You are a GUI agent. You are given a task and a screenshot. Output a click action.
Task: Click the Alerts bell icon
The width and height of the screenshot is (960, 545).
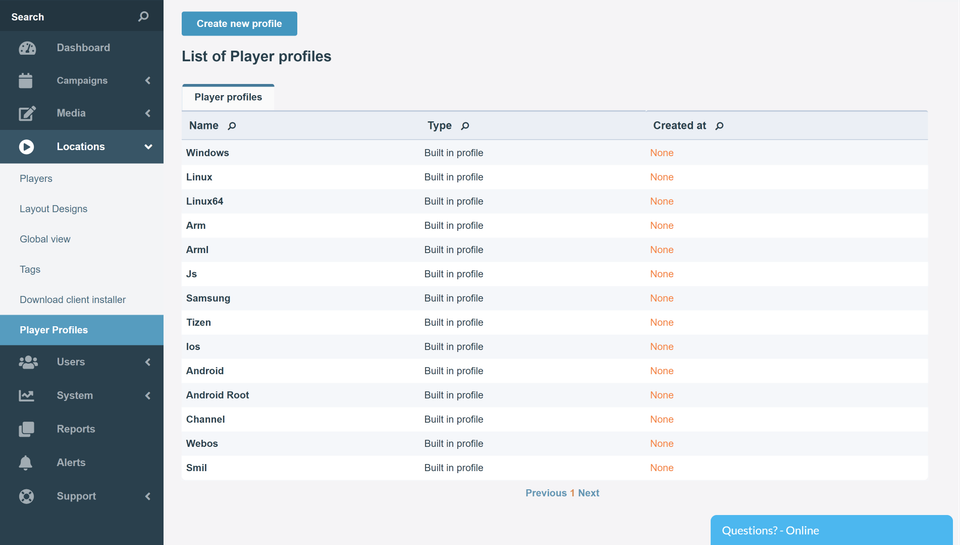26,463
